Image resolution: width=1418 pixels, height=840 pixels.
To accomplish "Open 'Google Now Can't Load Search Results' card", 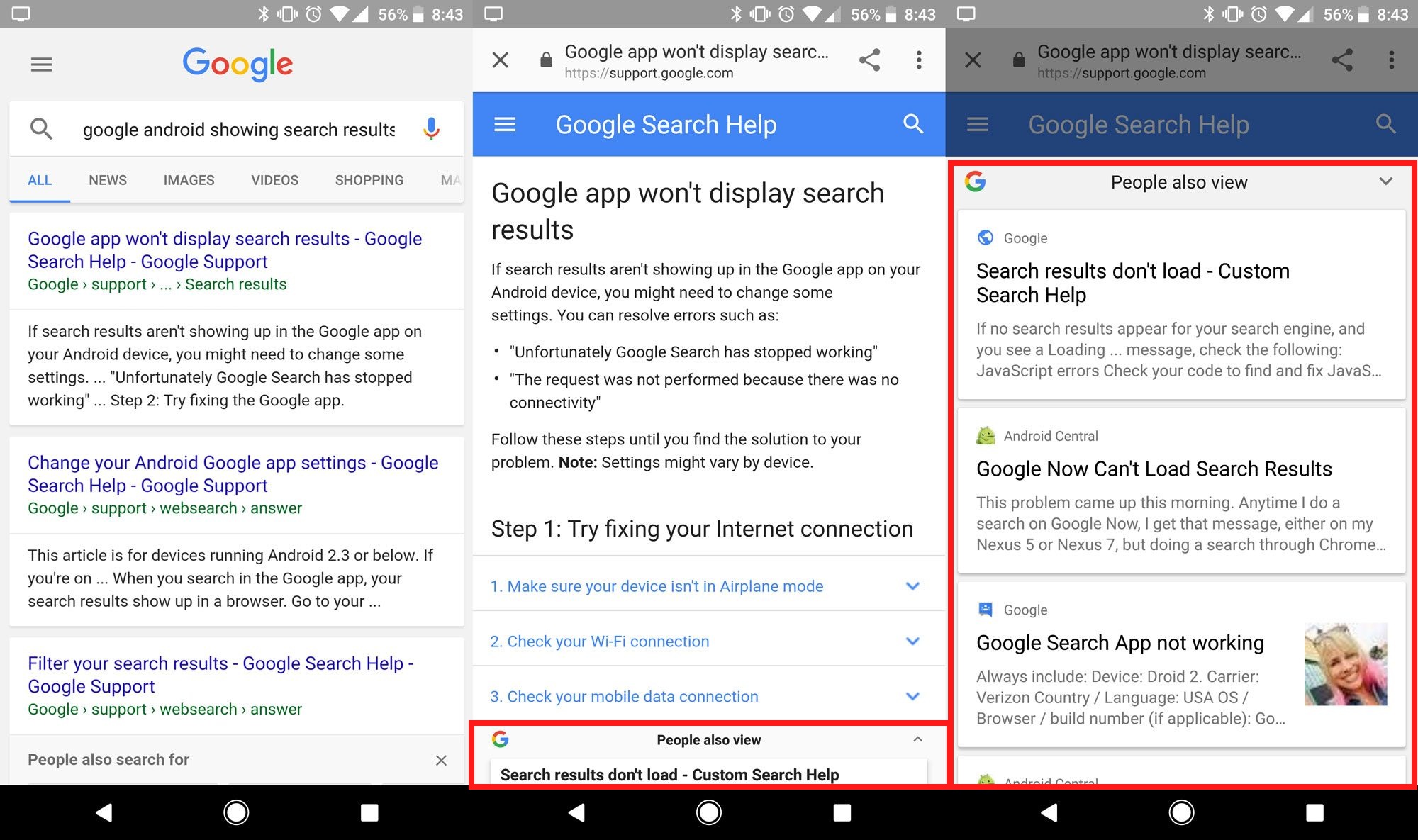I will pyautogui.click(x=1181, y=491).
